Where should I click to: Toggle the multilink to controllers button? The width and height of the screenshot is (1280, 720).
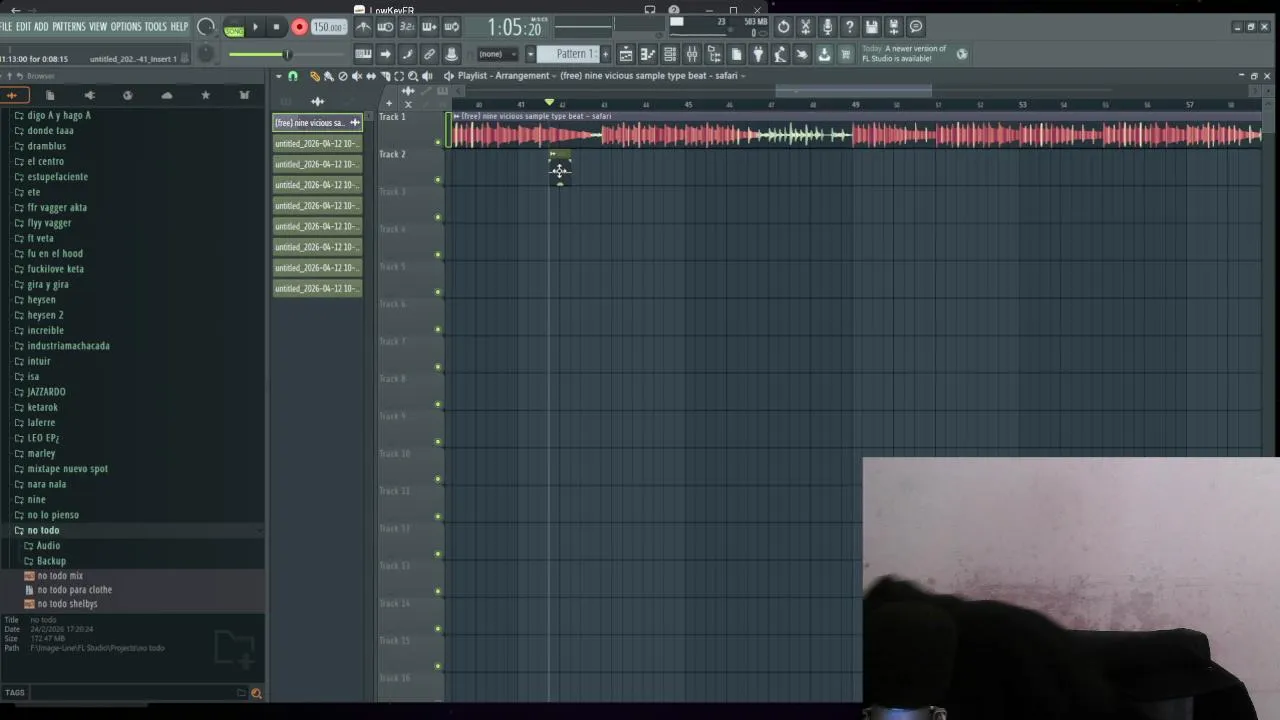[429, 54]
